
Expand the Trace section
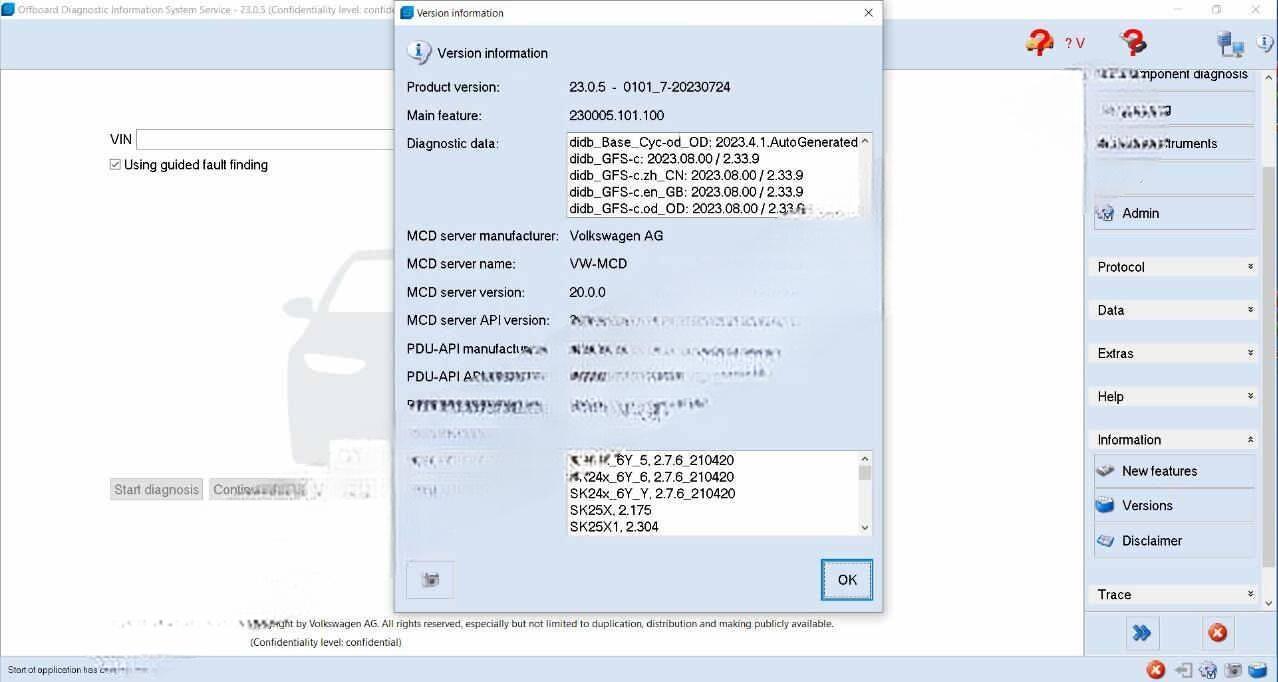click(x=1174, y=594)
